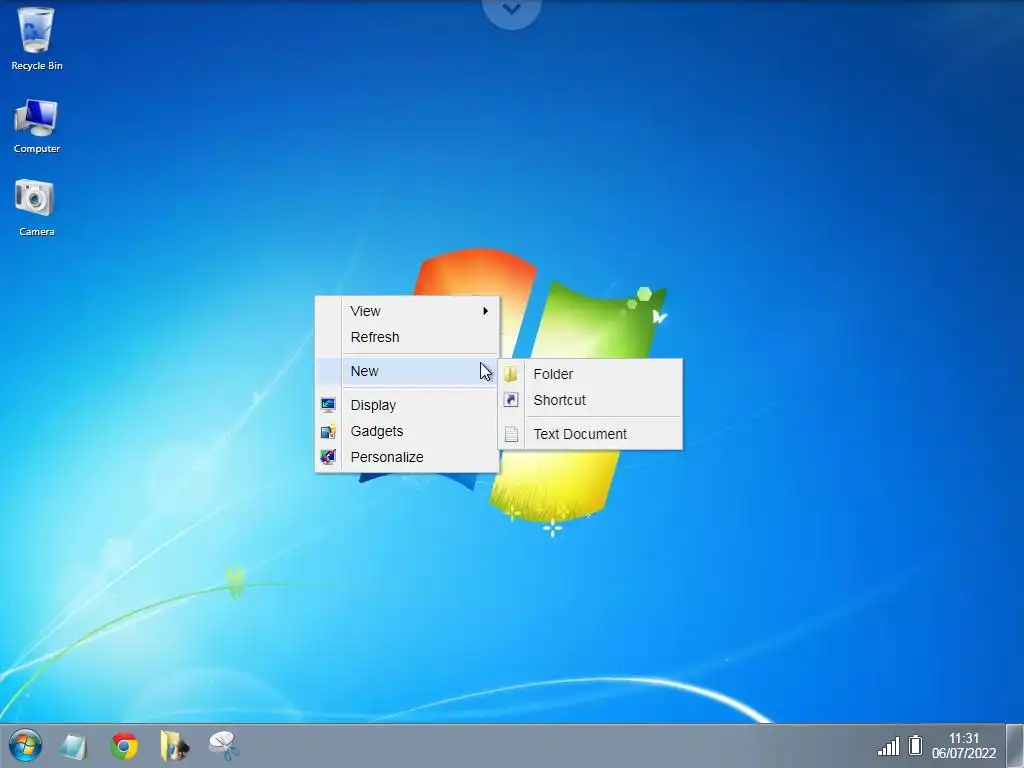Select the Camera desktop icon
The width and height of the screenshot is (1024, 768).
(x=36, y=208)
